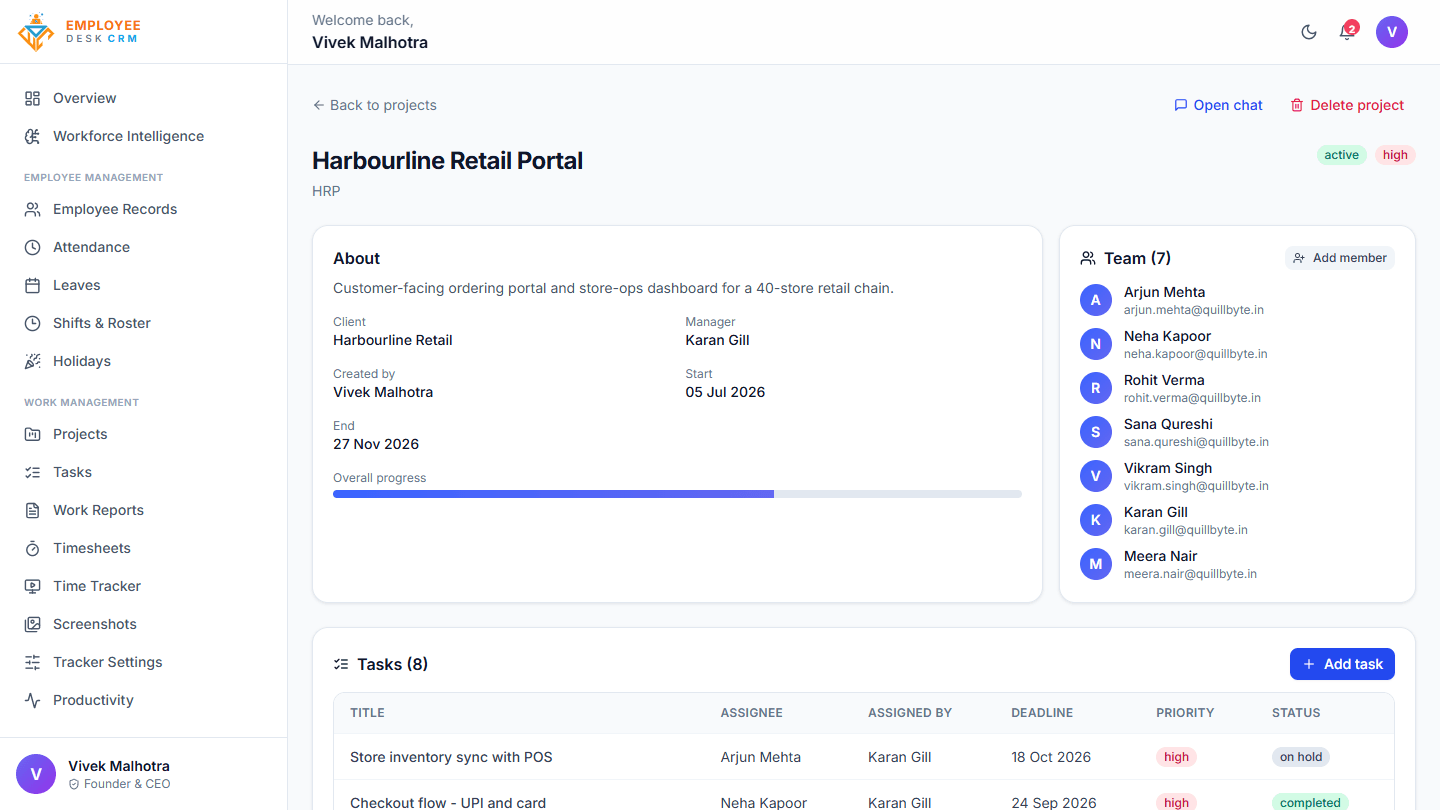Viewport: 1440px width, 810px height.
Task: Click assignee Arjun Mehta in first task row
Action: coord(760,757)
